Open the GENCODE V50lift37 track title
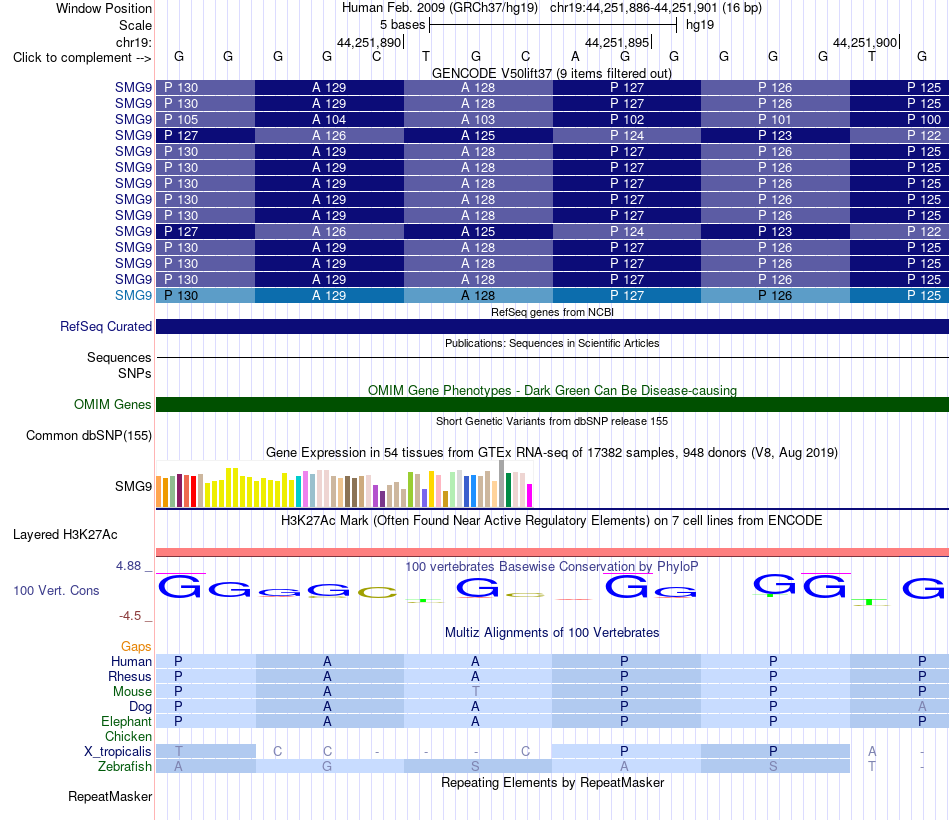The width and height of the screenshot is (950, 820). point(552,73)
